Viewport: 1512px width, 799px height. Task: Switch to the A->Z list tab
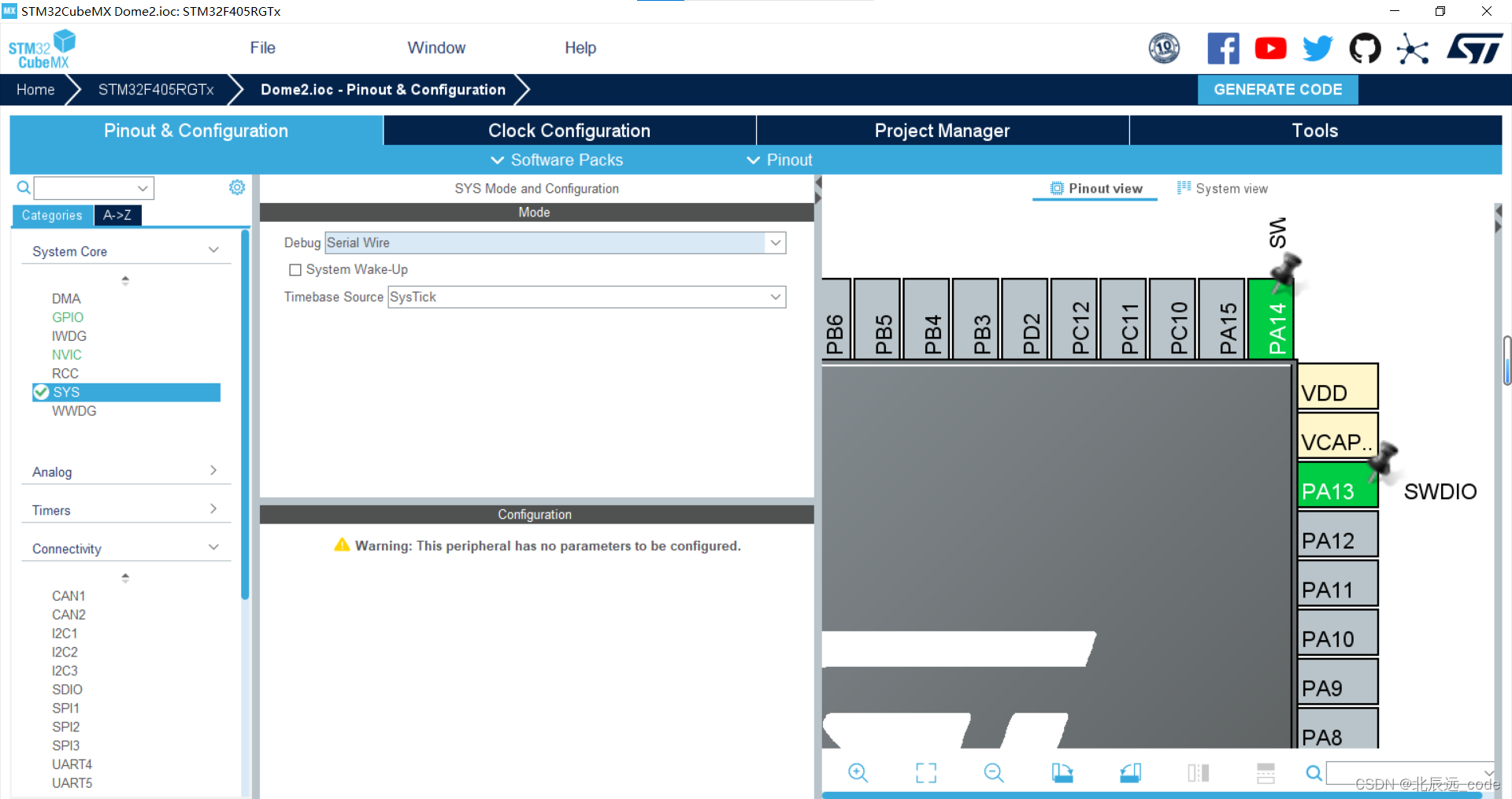pyautogui.click(x=117, y=215)
